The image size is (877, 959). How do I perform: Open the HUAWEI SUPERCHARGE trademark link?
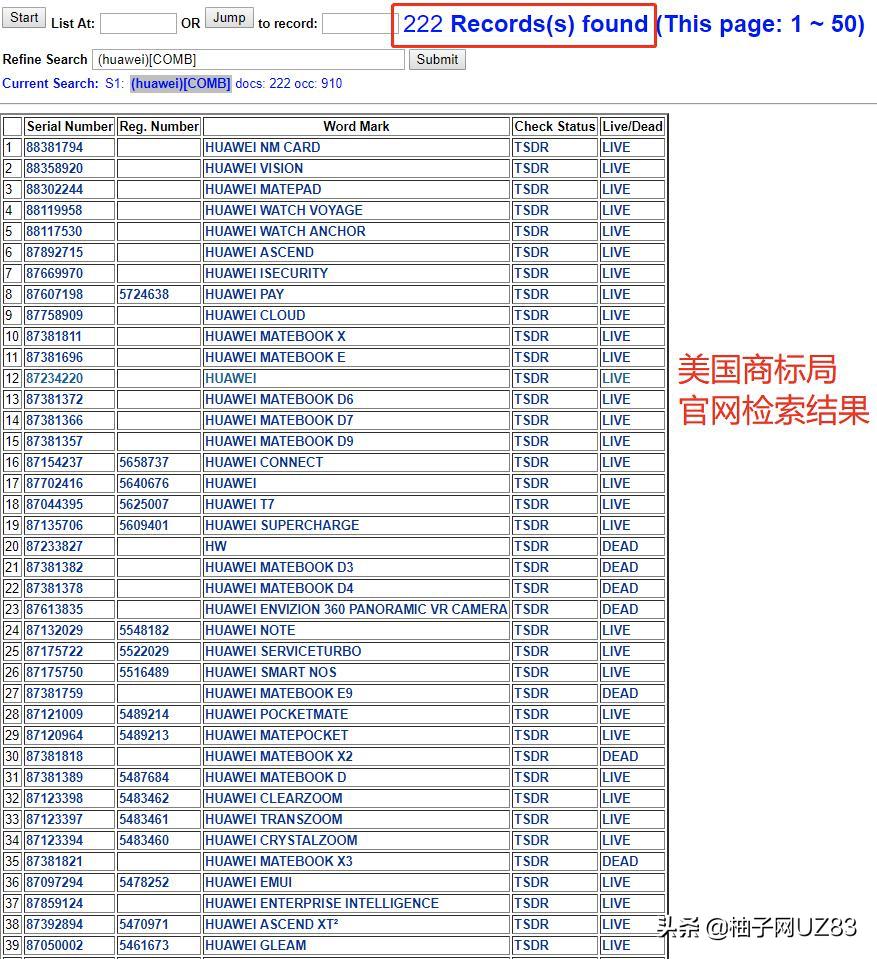[x=282, y=525]
